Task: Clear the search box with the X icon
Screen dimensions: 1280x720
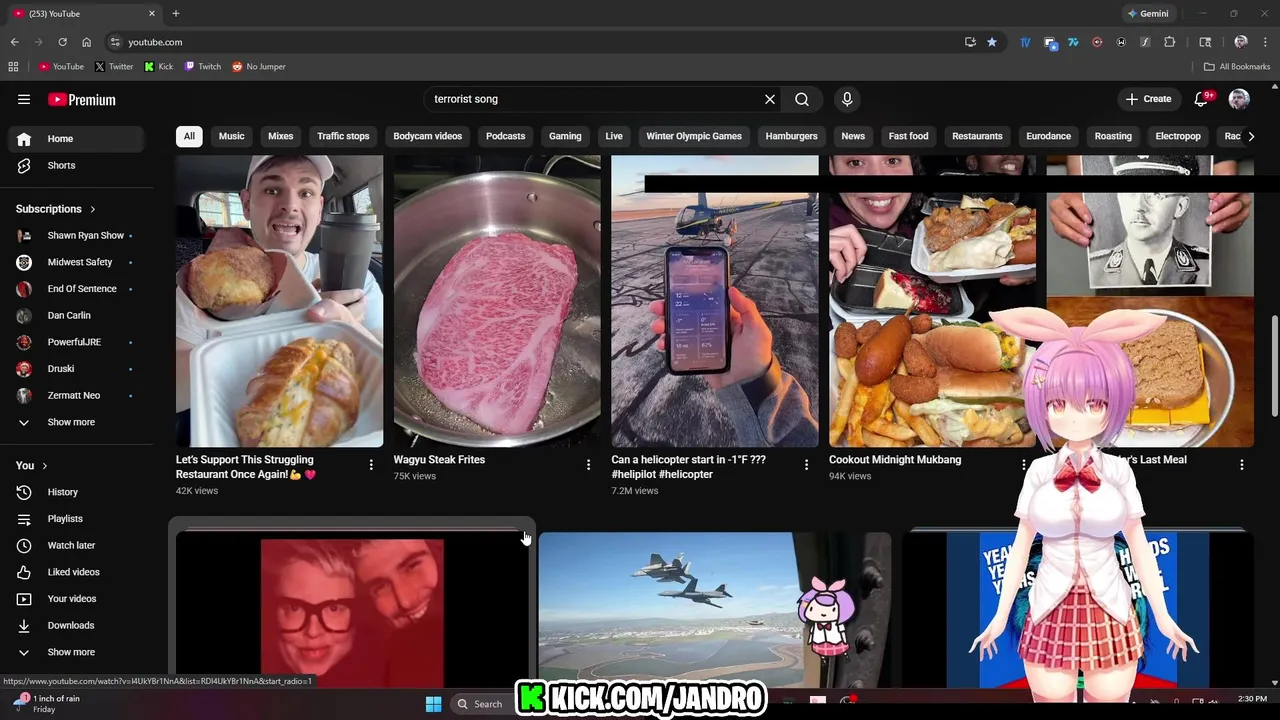Action: [770, 99]
